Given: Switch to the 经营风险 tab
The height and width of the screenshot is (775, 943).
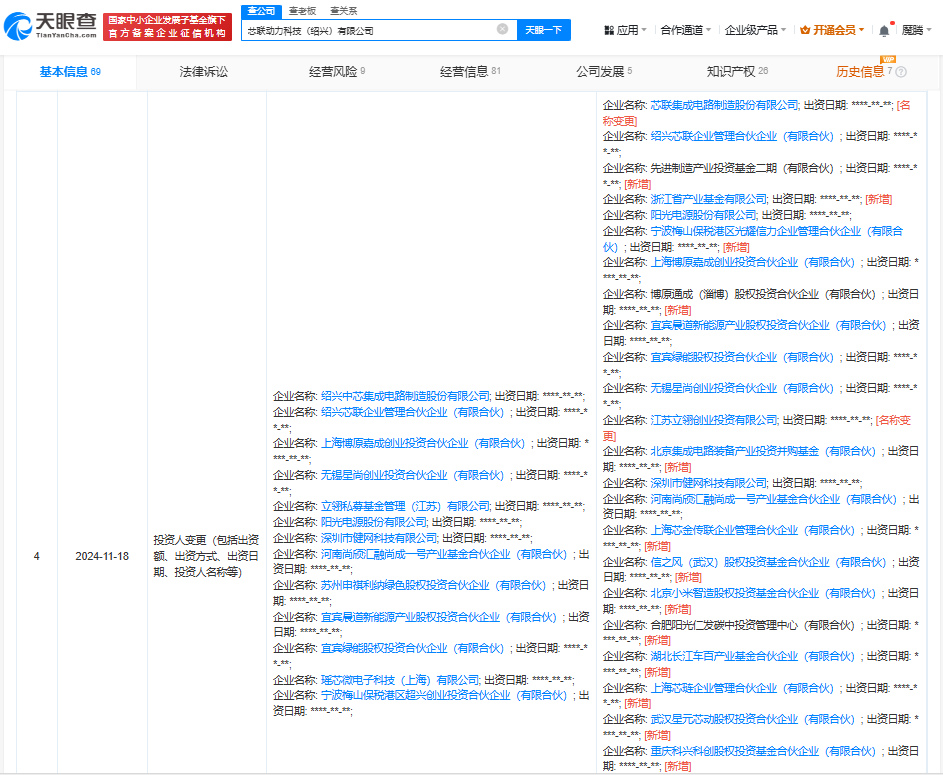Looking at the screenshot, I should (337, 72).
